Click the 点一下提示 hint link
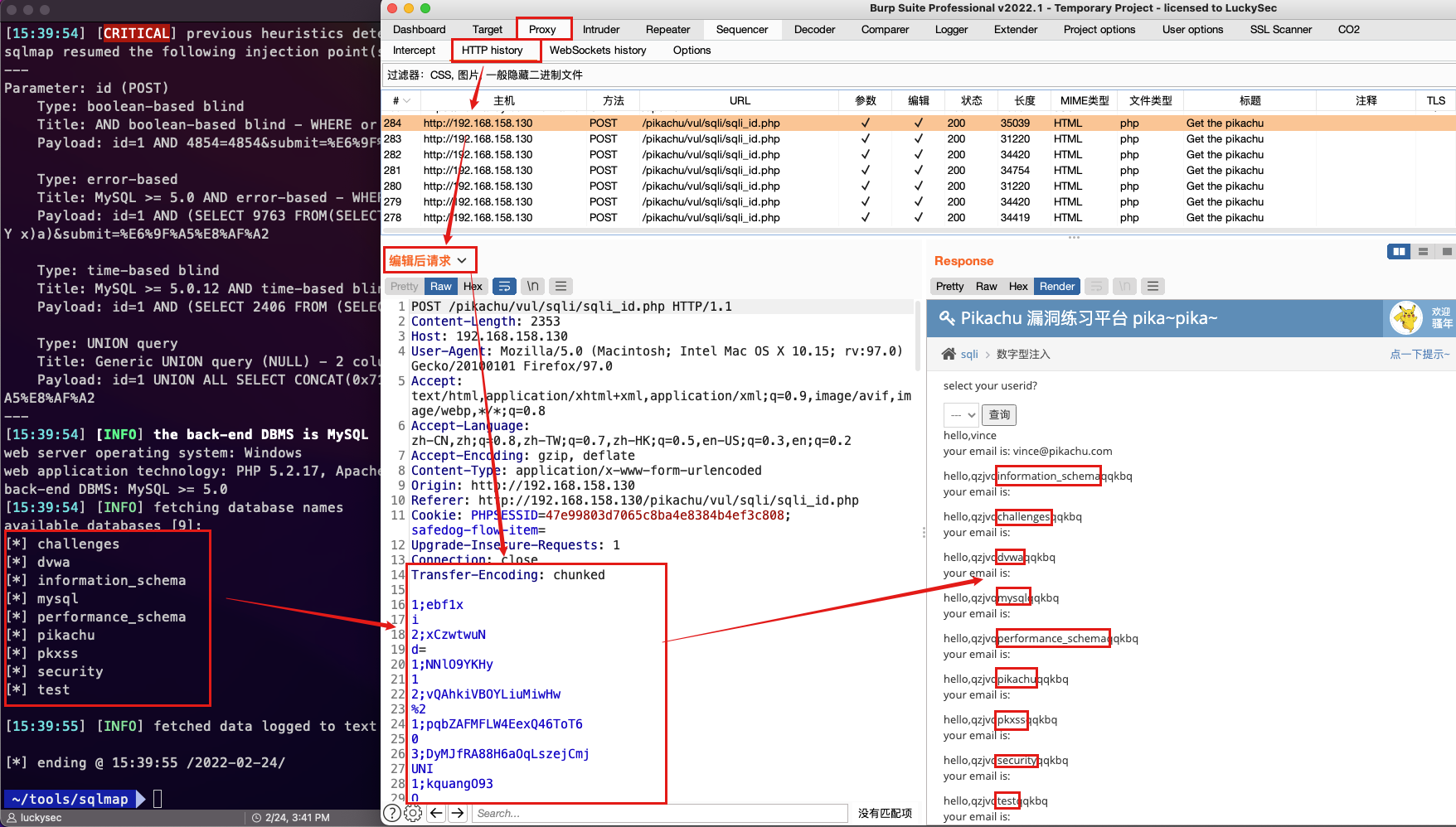1456x827 pixels. [x=1420, y=354]
